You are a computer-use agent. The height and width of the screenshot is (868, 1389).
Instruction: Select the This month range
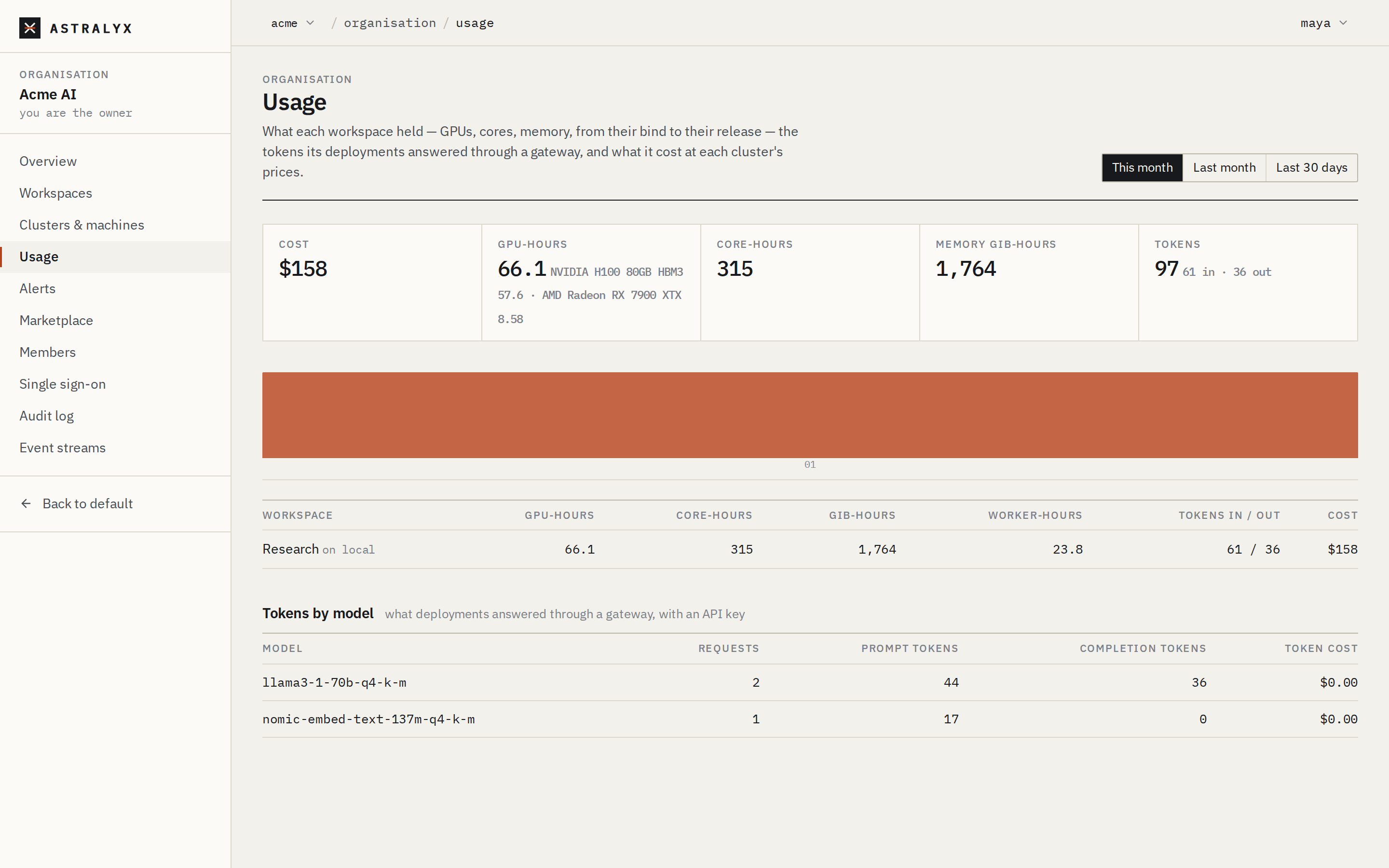[x=1142, y=168]
